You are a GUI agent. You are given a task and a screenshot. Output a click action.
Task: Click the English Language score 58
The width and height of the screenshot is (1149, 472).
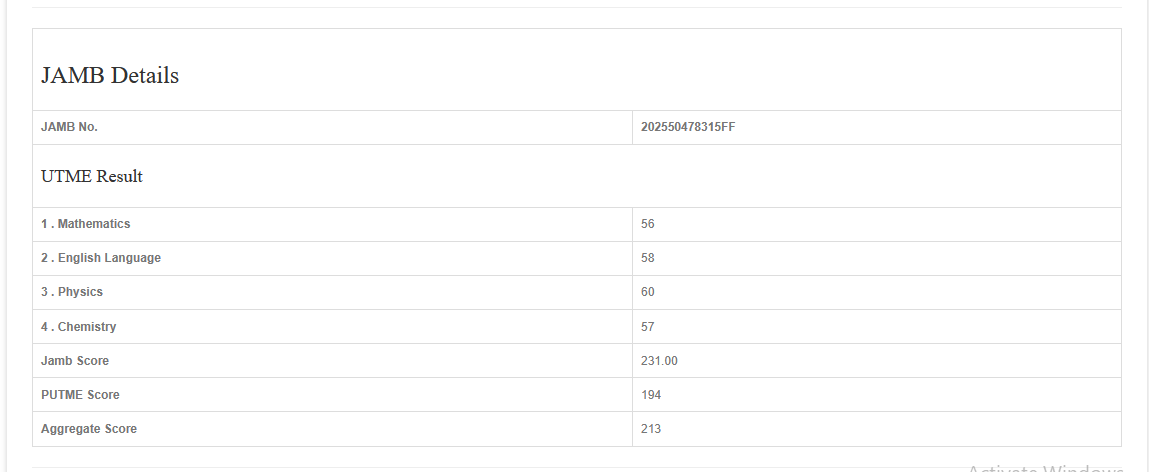(648, 258)
